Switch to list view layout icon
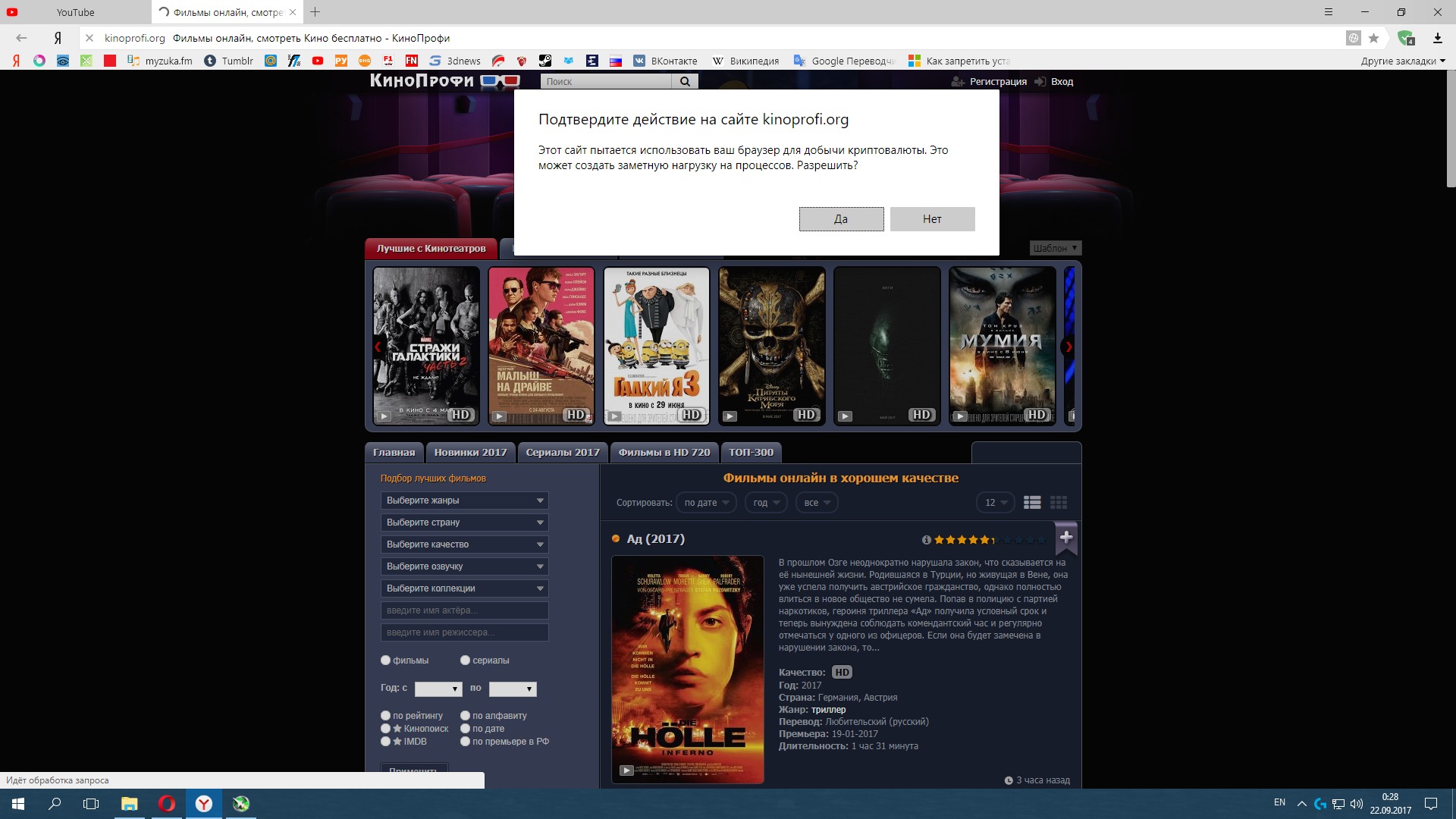The image size is (1456, 819). (x=1032, y=502)
